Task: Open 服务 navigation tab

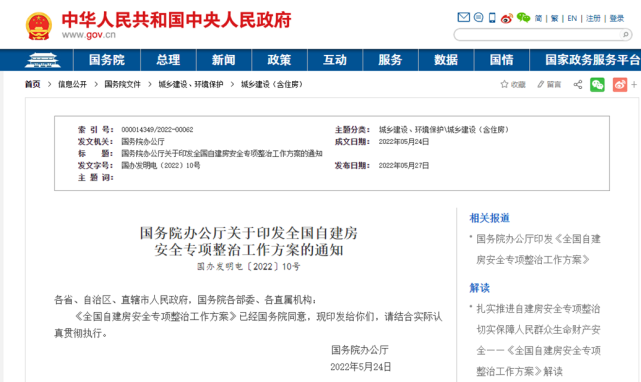Action: [390, 60]
